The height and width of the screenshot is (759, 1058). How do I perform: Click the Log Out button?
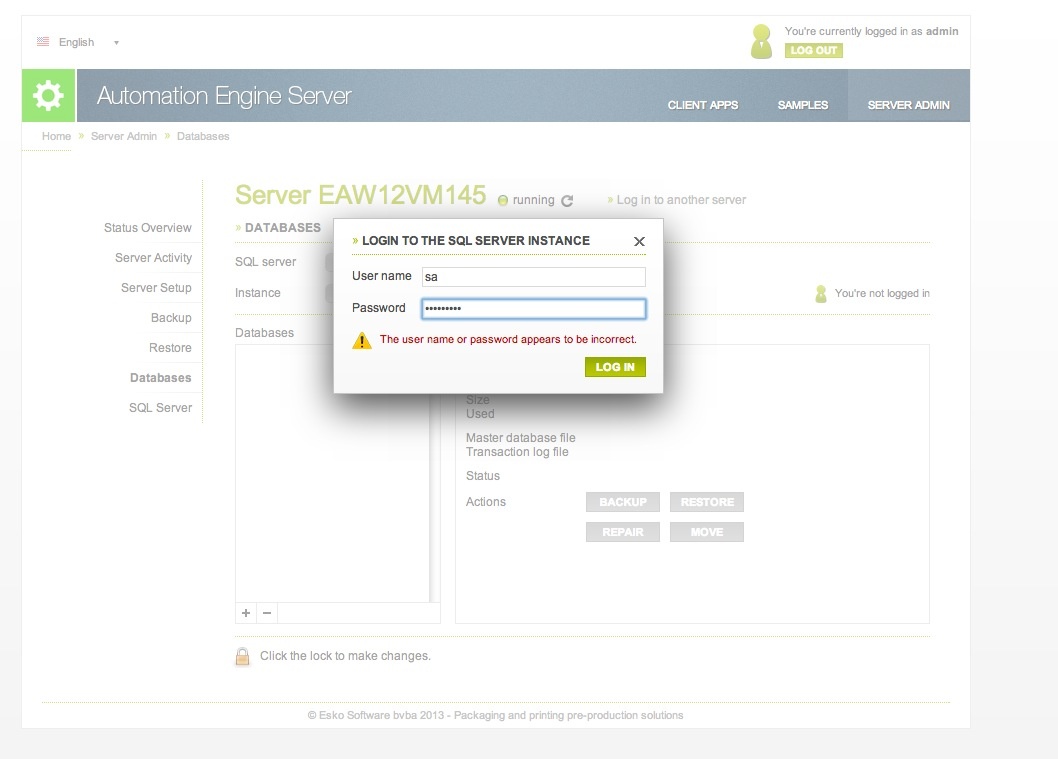813,50
